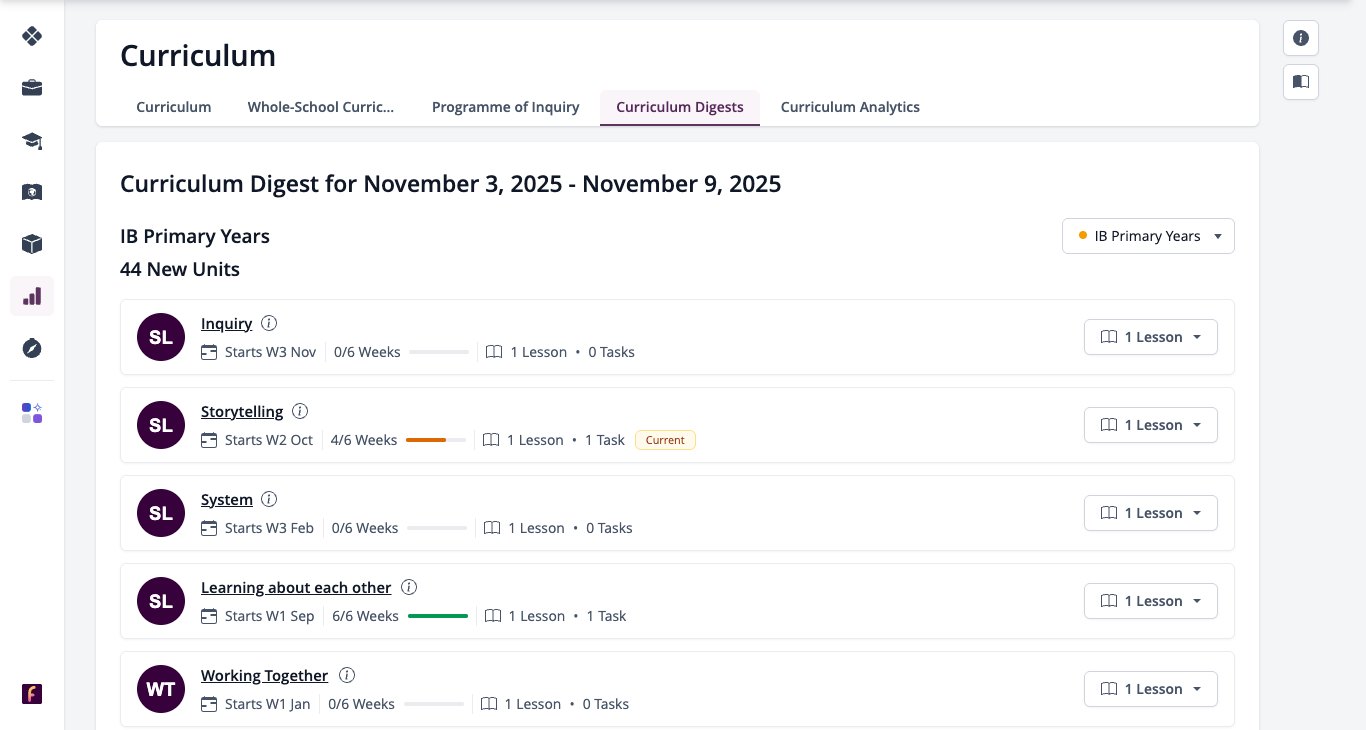Image resolution: width=1366 pixels, height=730 pixels.
Task: Open the IB Primary Years programme dropdown
Action: (x=1148, y=236)
